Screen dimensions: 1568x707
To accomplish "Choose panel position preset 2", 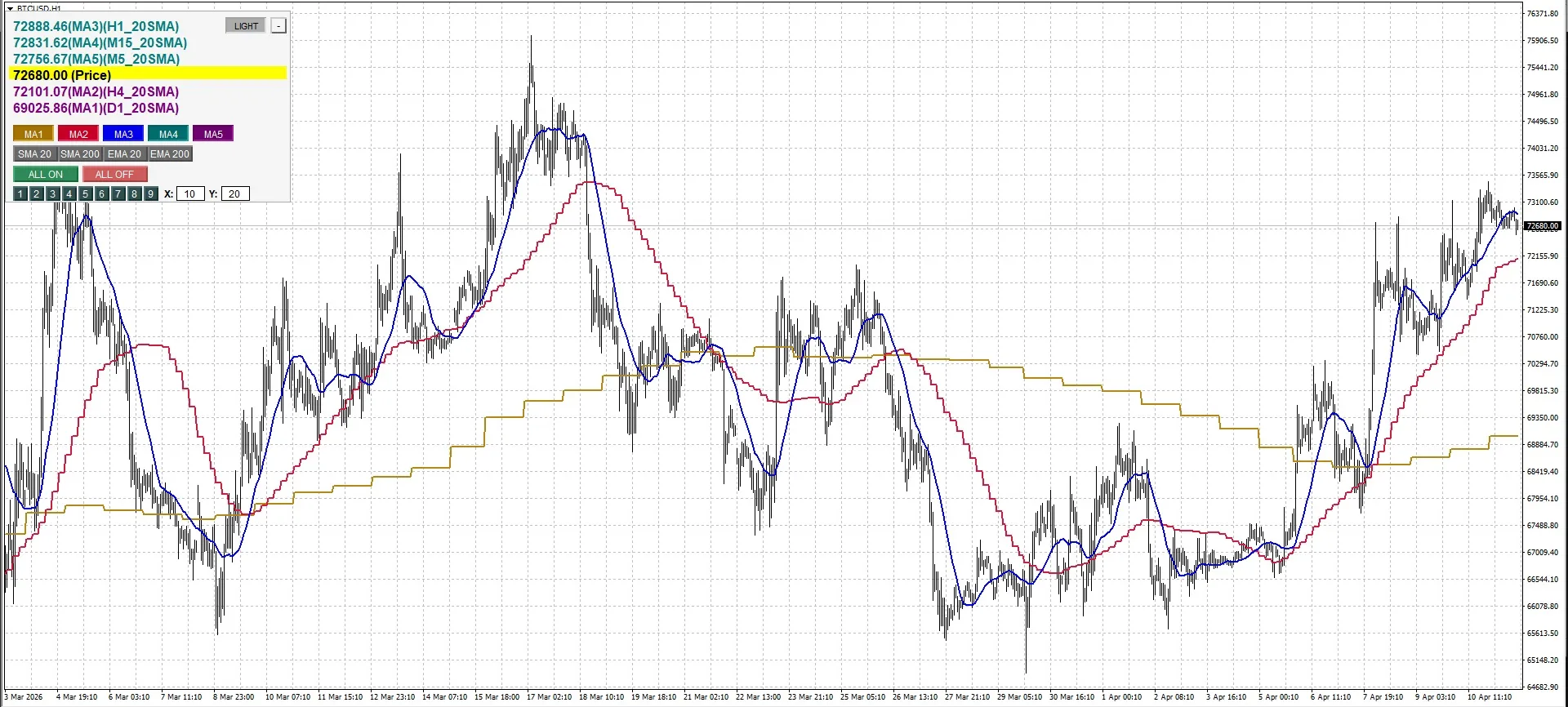I will point(37,194).
